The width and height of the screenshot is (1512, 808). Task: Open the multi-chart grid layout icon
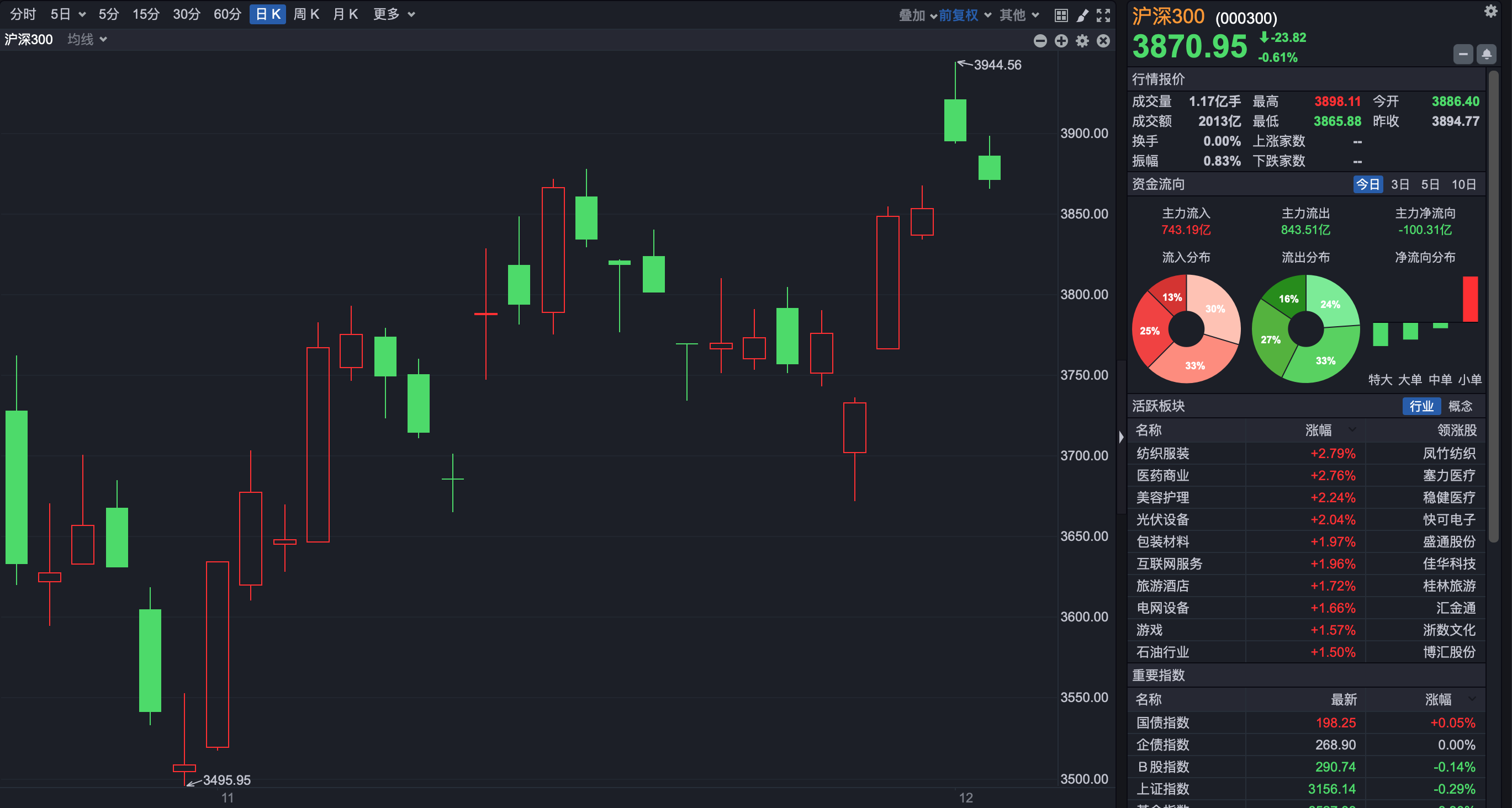click(x=1061, y=15)
